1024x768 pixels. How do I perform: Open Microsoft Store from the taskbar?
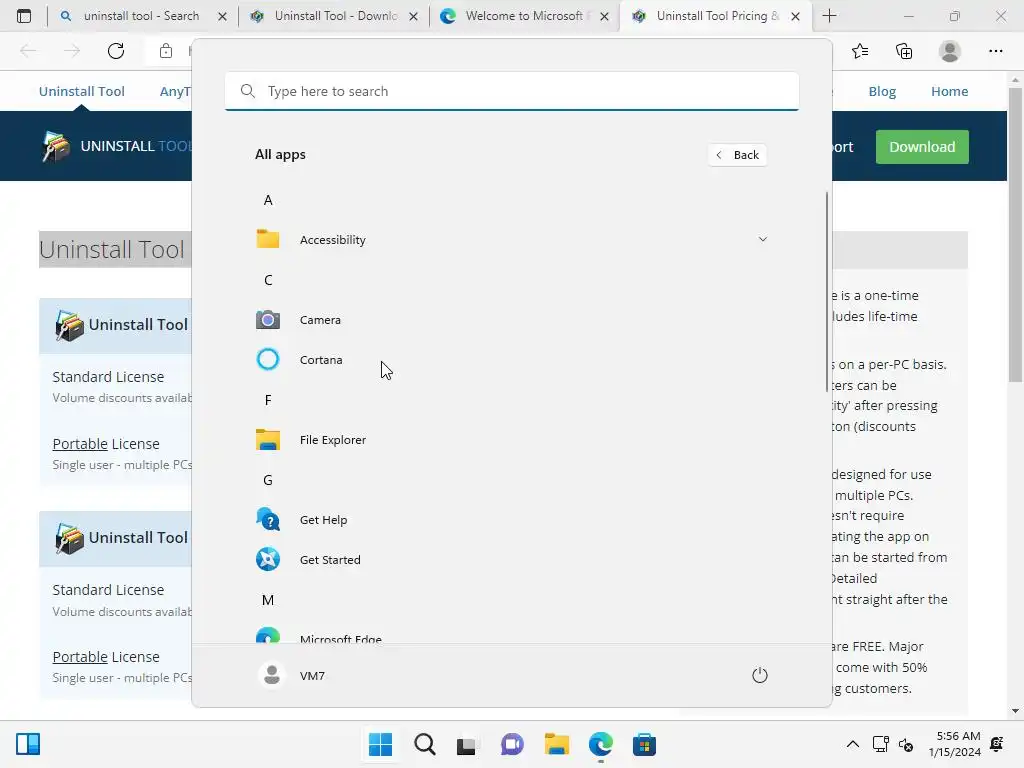[x=645, y=744]
